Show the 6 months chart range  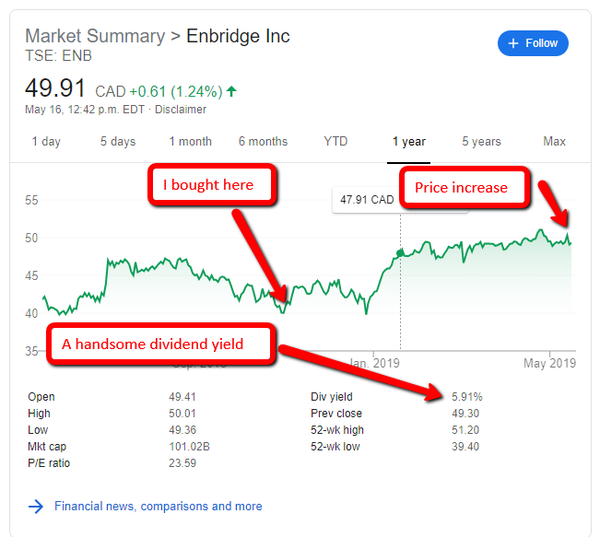pyautogui.click(x=263, y=141)
